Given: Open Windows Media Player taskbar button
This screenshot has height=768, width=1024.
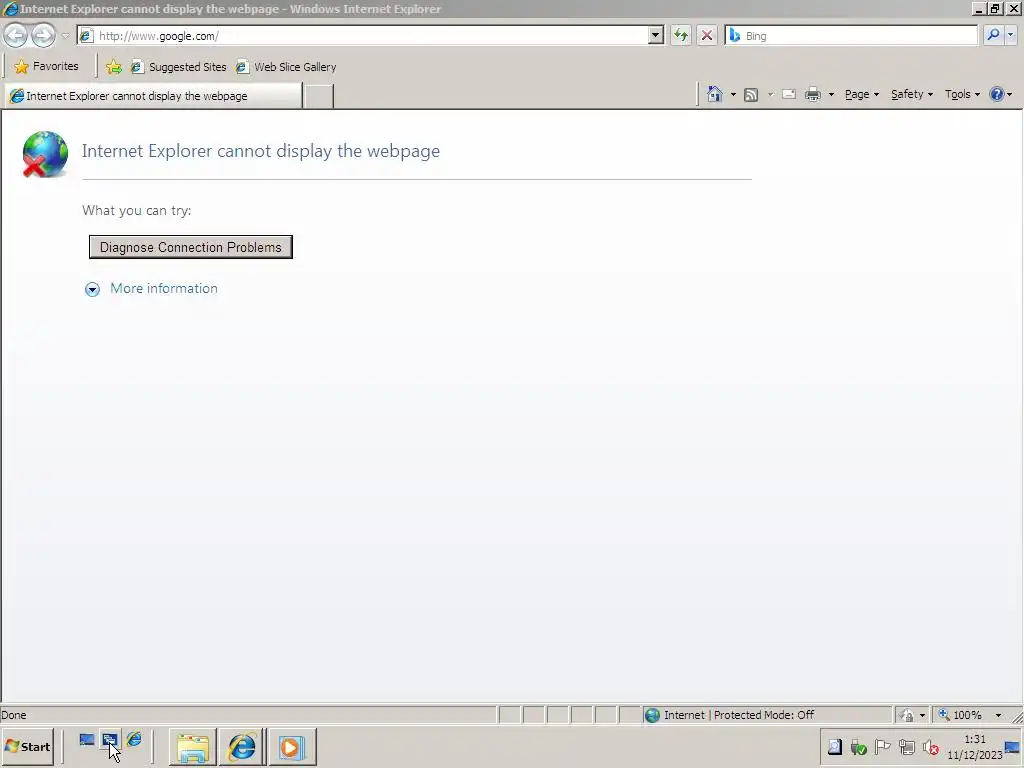Looking at the screenshot, I should pos(291,747).
